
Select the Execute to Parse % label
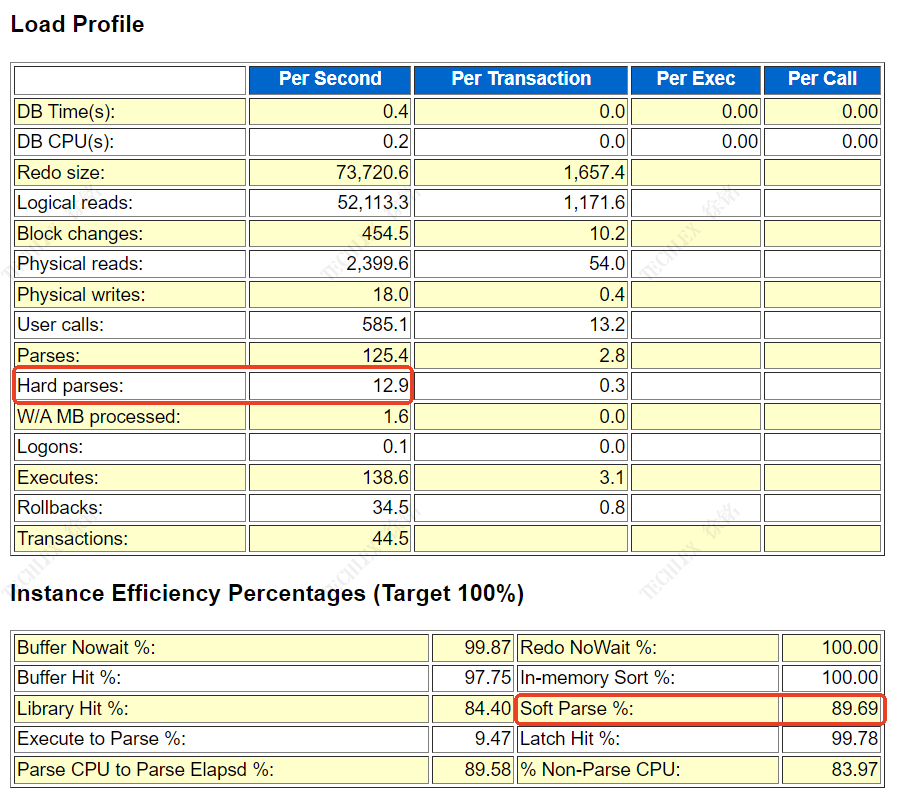[x=102, y=740]
